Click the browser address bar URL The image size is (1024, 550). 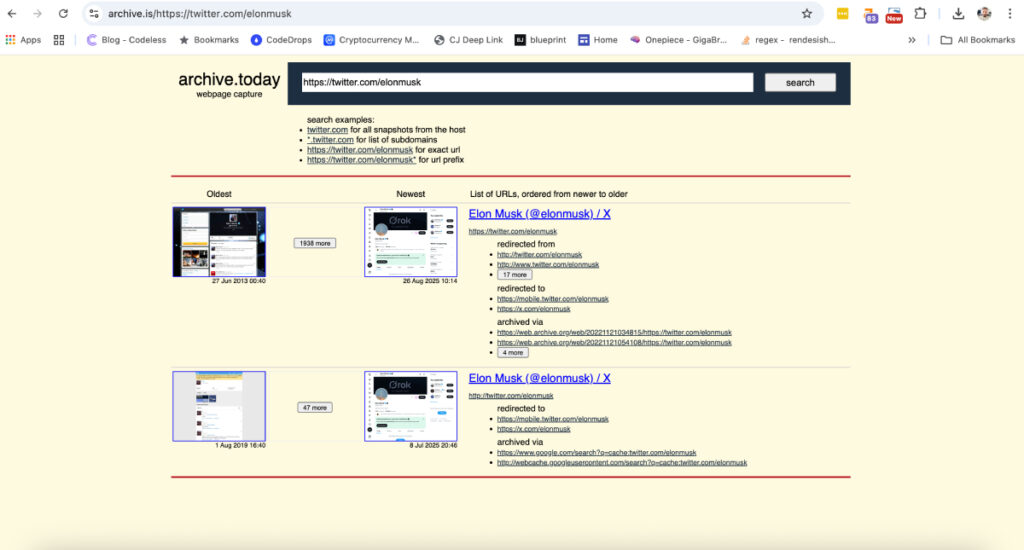pos(199,14)
